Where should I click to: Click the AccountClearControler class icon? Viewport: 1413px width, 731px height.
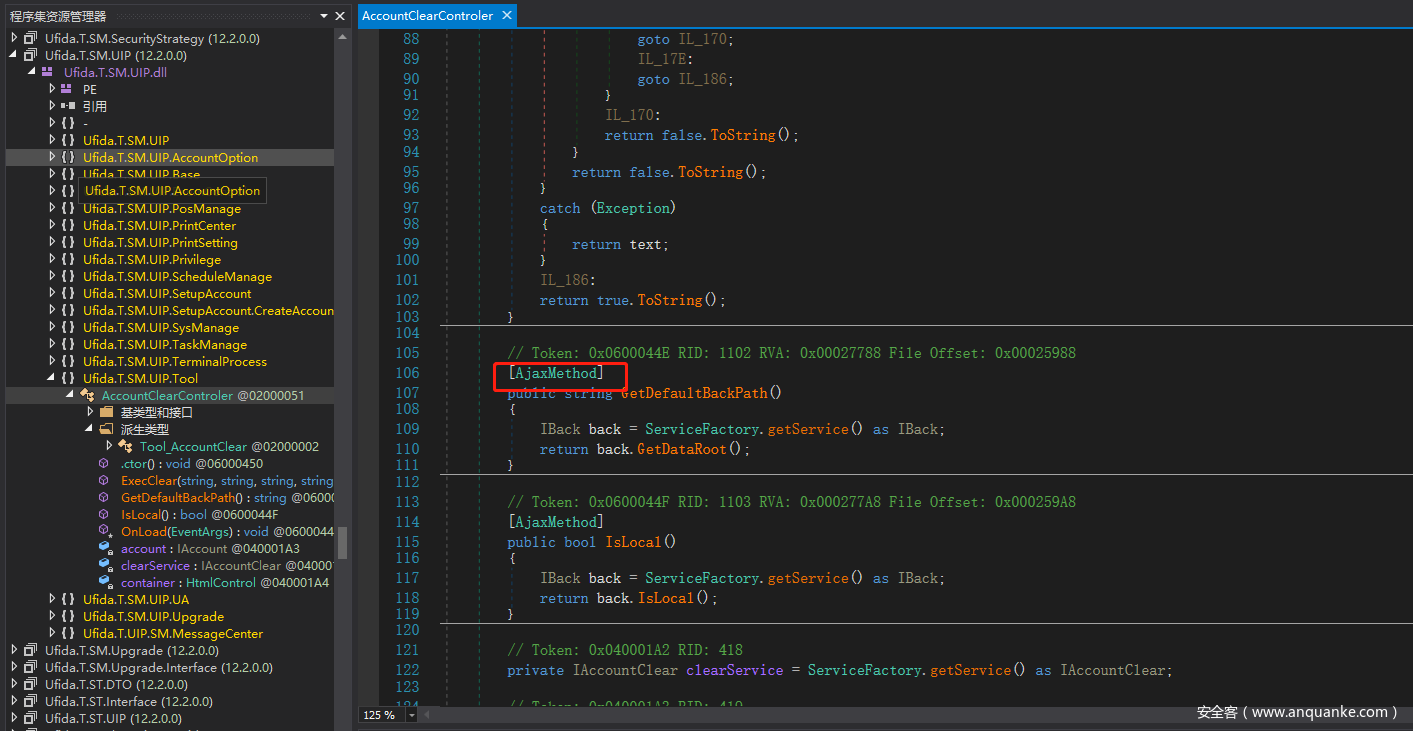87,396
